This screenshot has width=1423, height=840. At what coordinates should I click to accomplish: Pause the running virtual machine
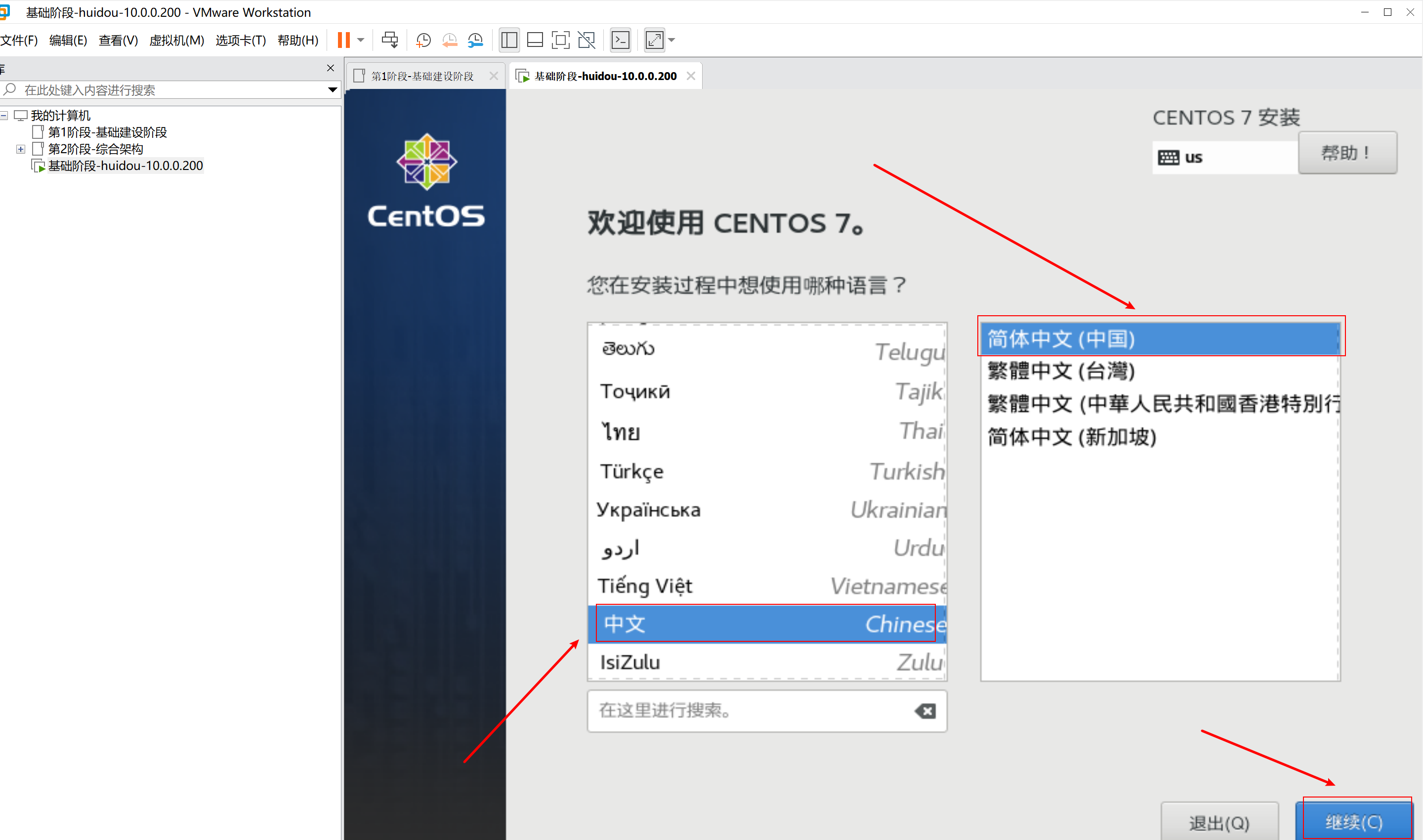(343, 40)
